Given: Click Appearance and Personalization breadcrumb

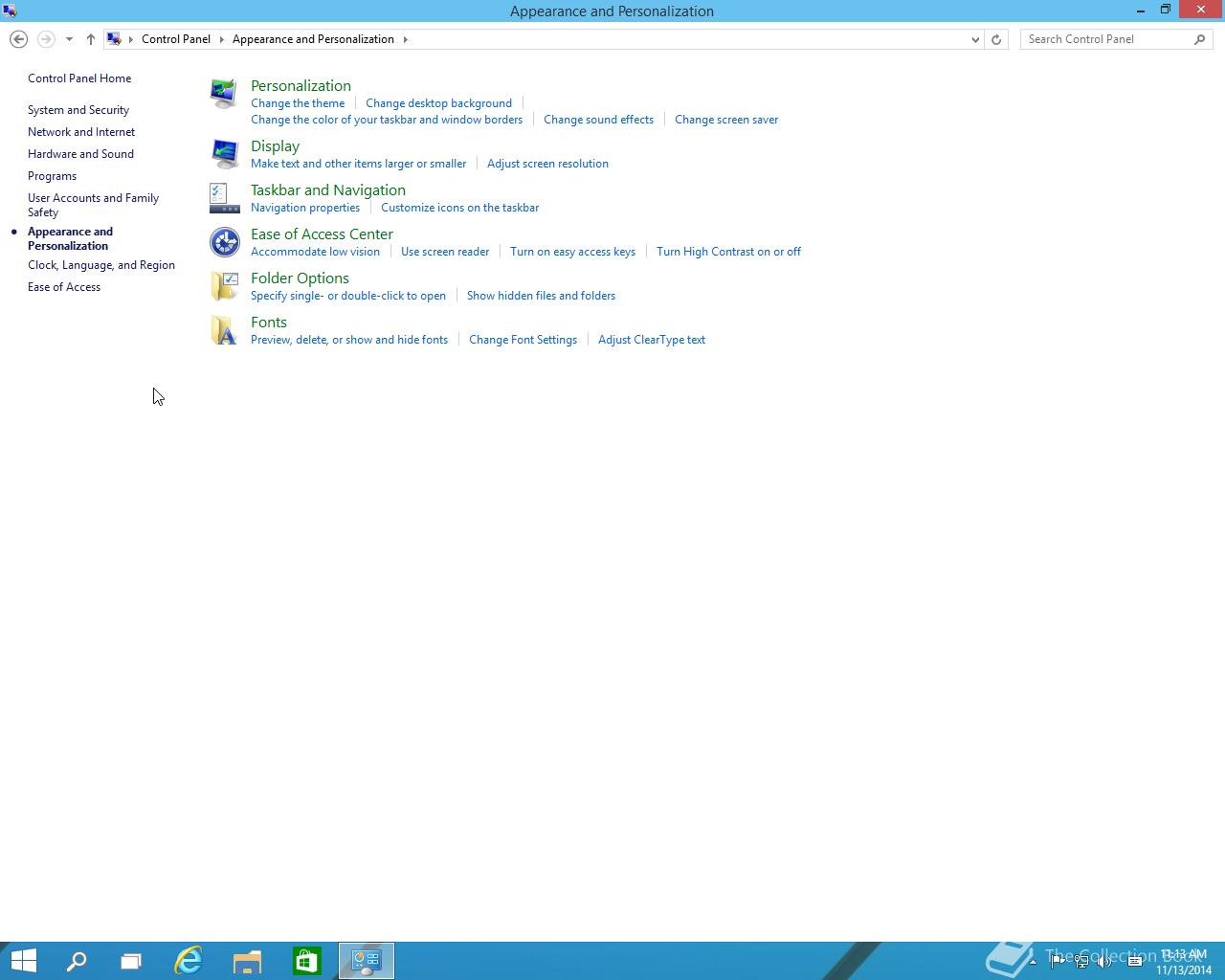Looking at the screenshot, I should (313, 39).
